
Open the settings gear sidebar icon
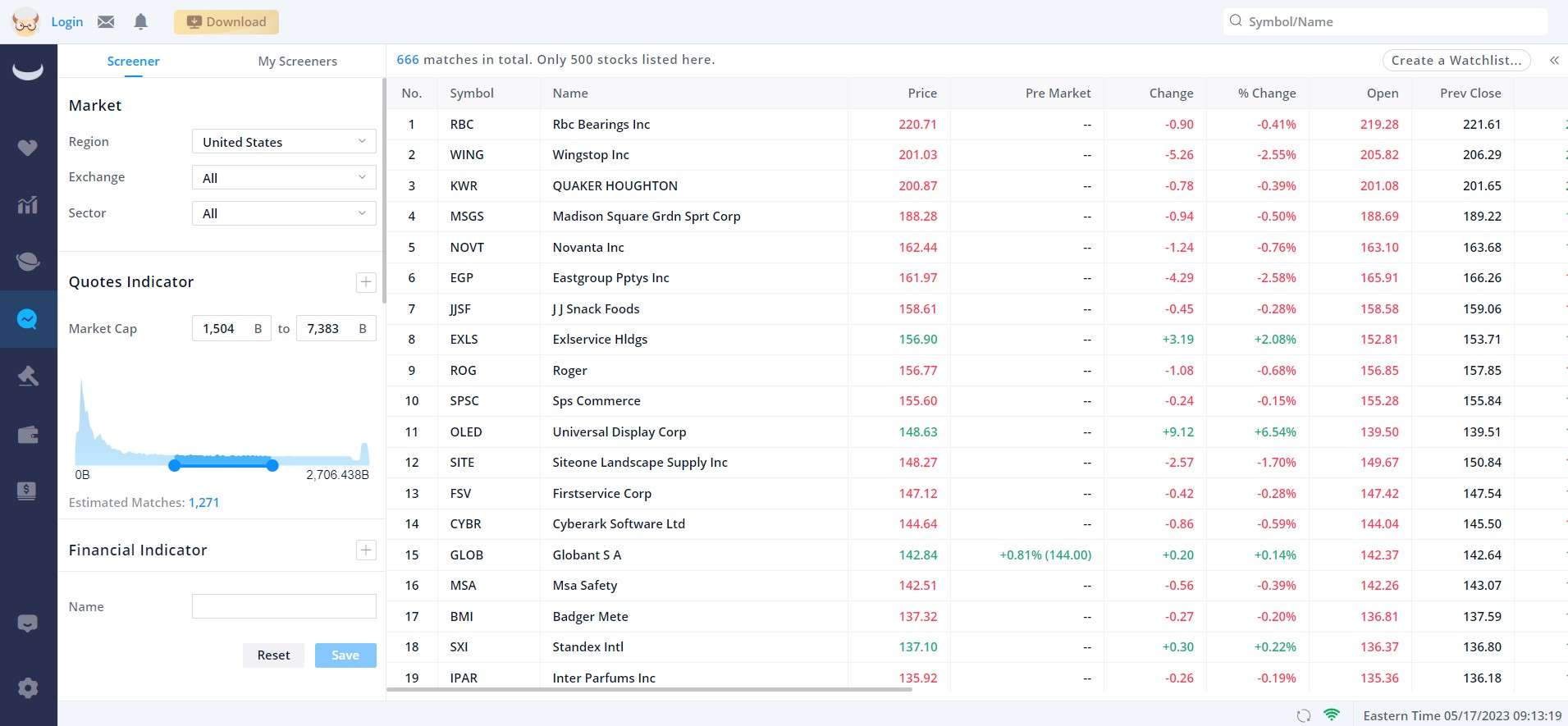pyautogui.click(x=28, y=687)
